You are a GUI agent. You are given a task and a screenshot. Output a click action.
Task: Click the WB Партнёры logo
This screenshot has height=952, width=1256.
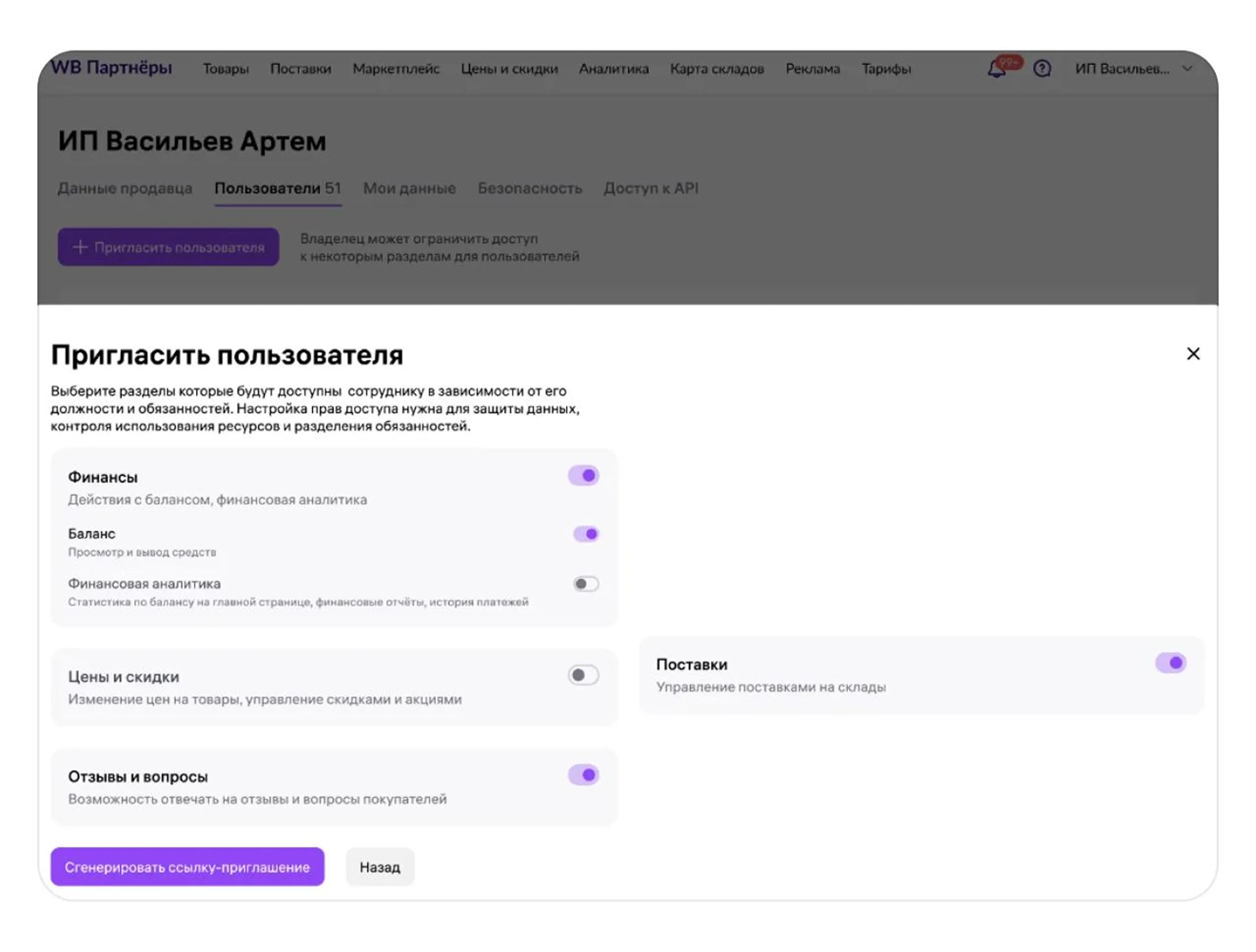[111, 68]
